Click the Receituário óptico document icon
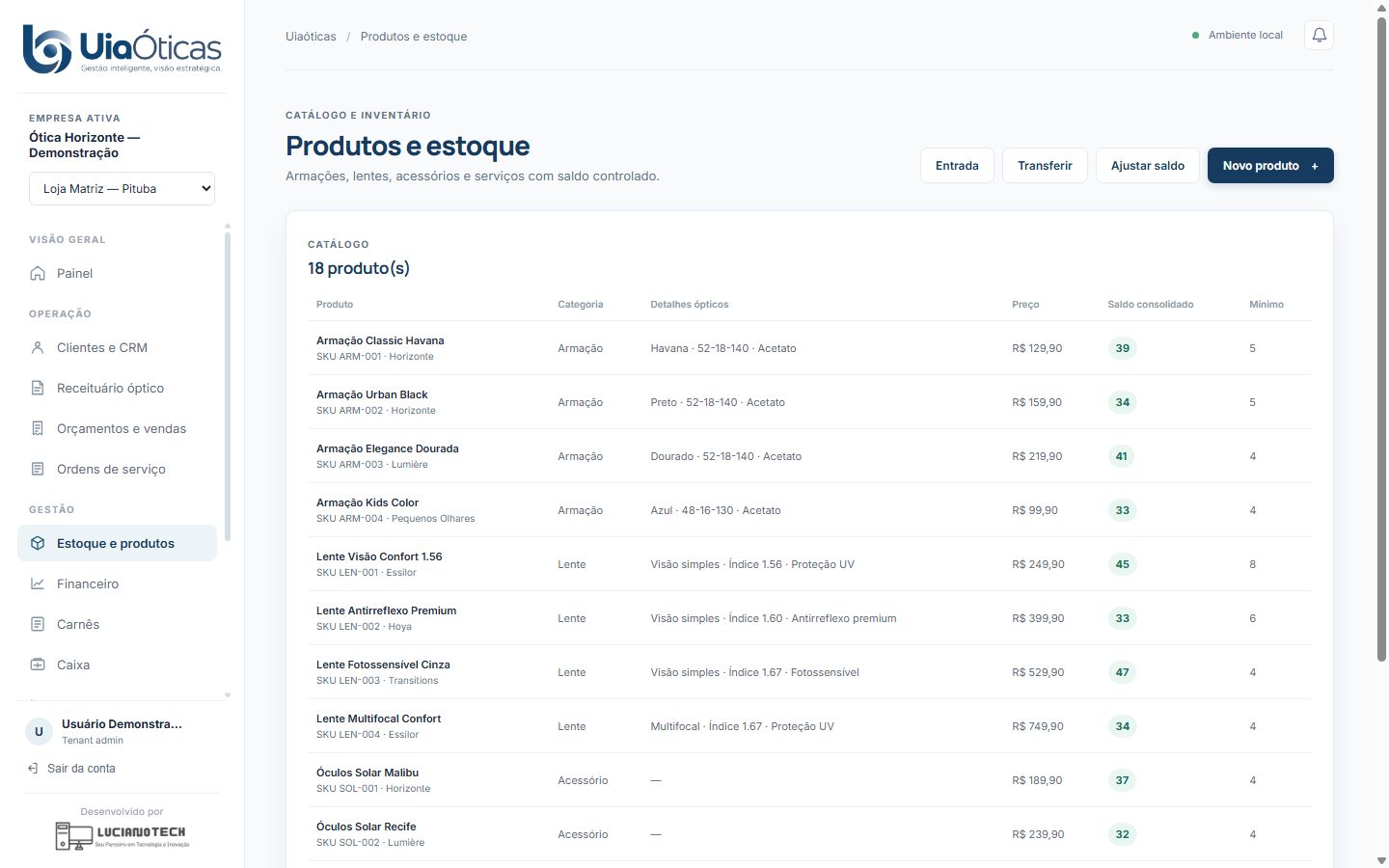The image size is (1389, 868). coord(38,388)
